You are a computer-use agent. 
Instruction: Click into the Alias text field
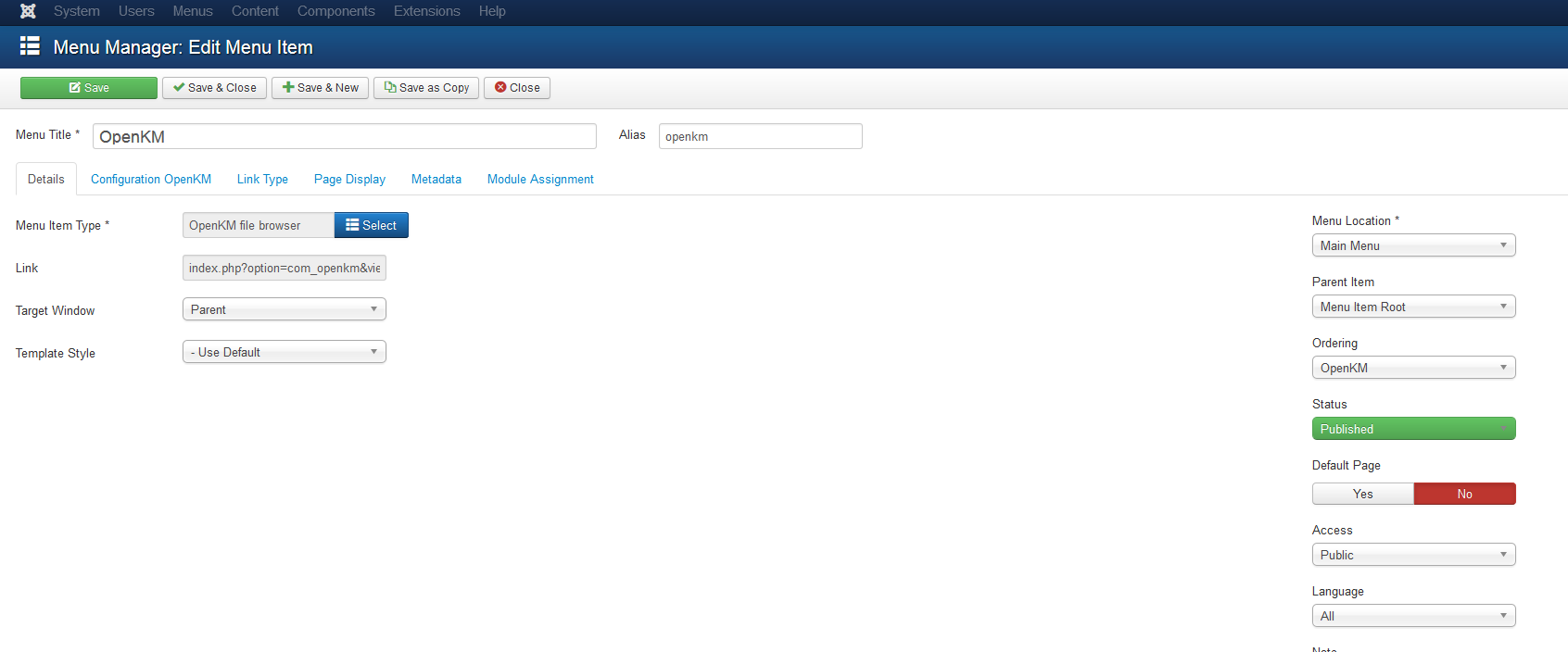click(760, 136)
